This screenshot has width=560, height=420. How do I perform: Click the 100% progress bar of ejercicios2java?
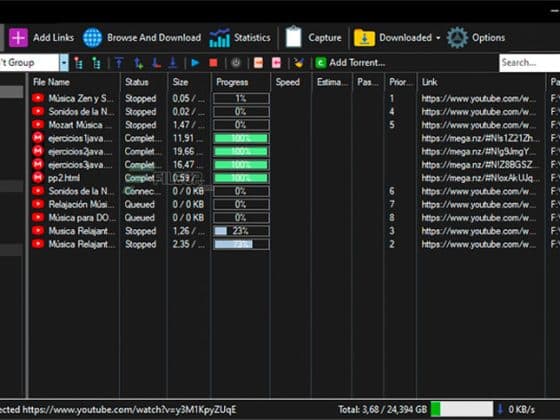pyautogui.click(x=241, y=151)
